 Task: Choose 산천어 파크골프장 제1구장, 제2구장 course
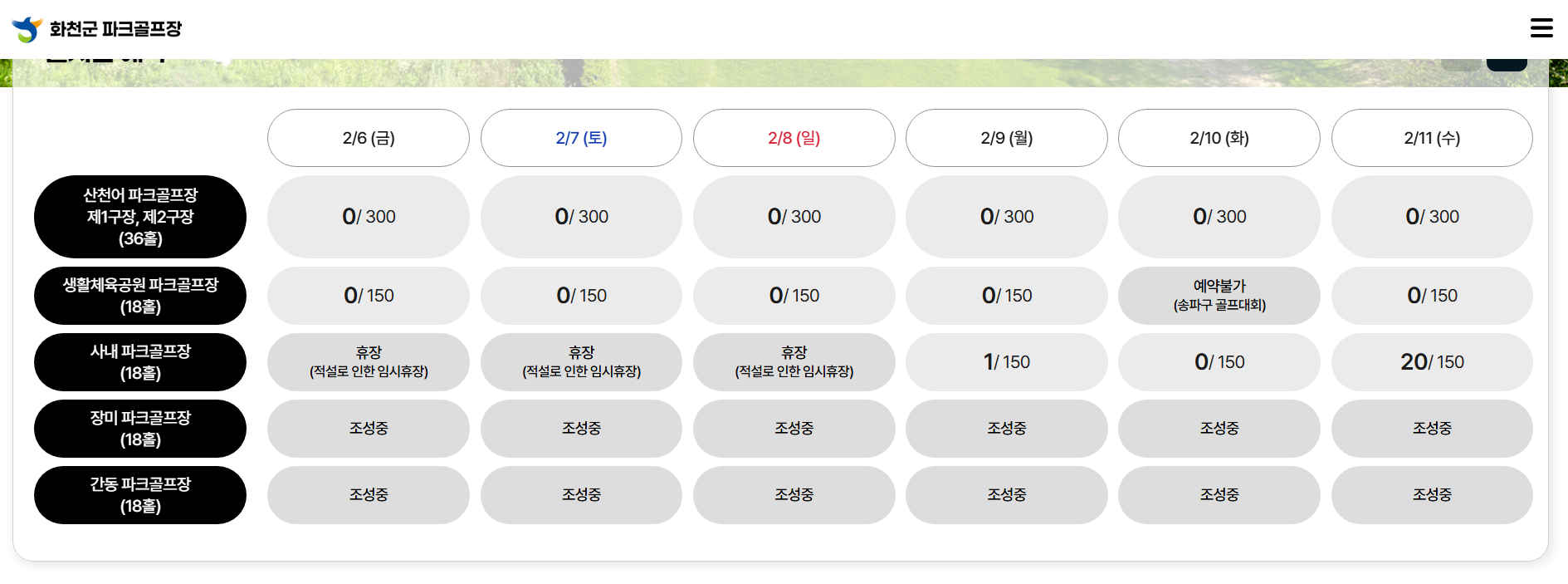coord(140,217)
